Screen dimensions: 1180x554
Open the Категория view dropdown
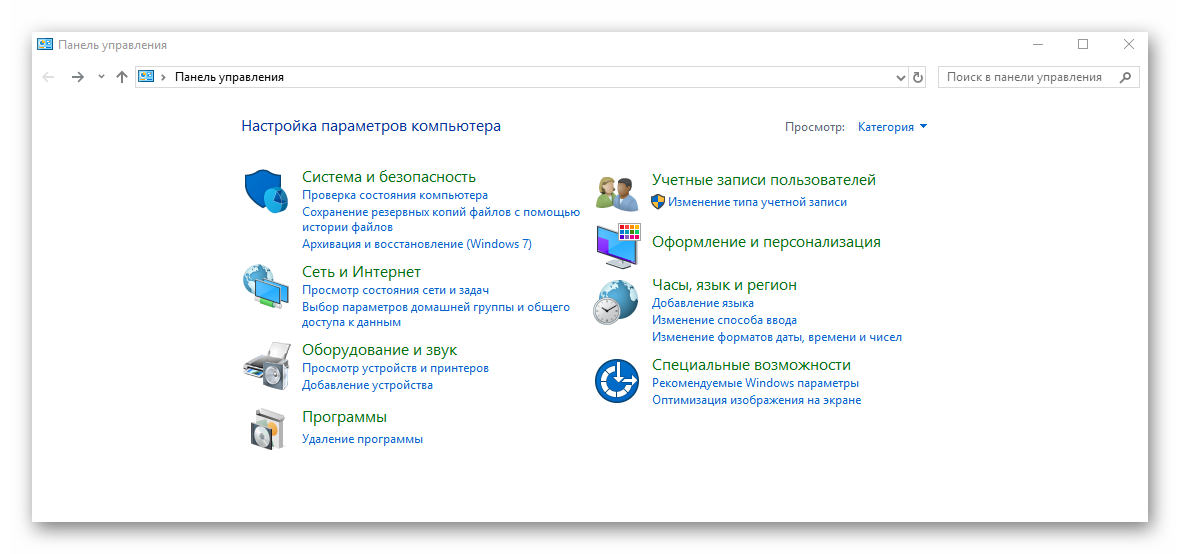[x=893, y=127]
